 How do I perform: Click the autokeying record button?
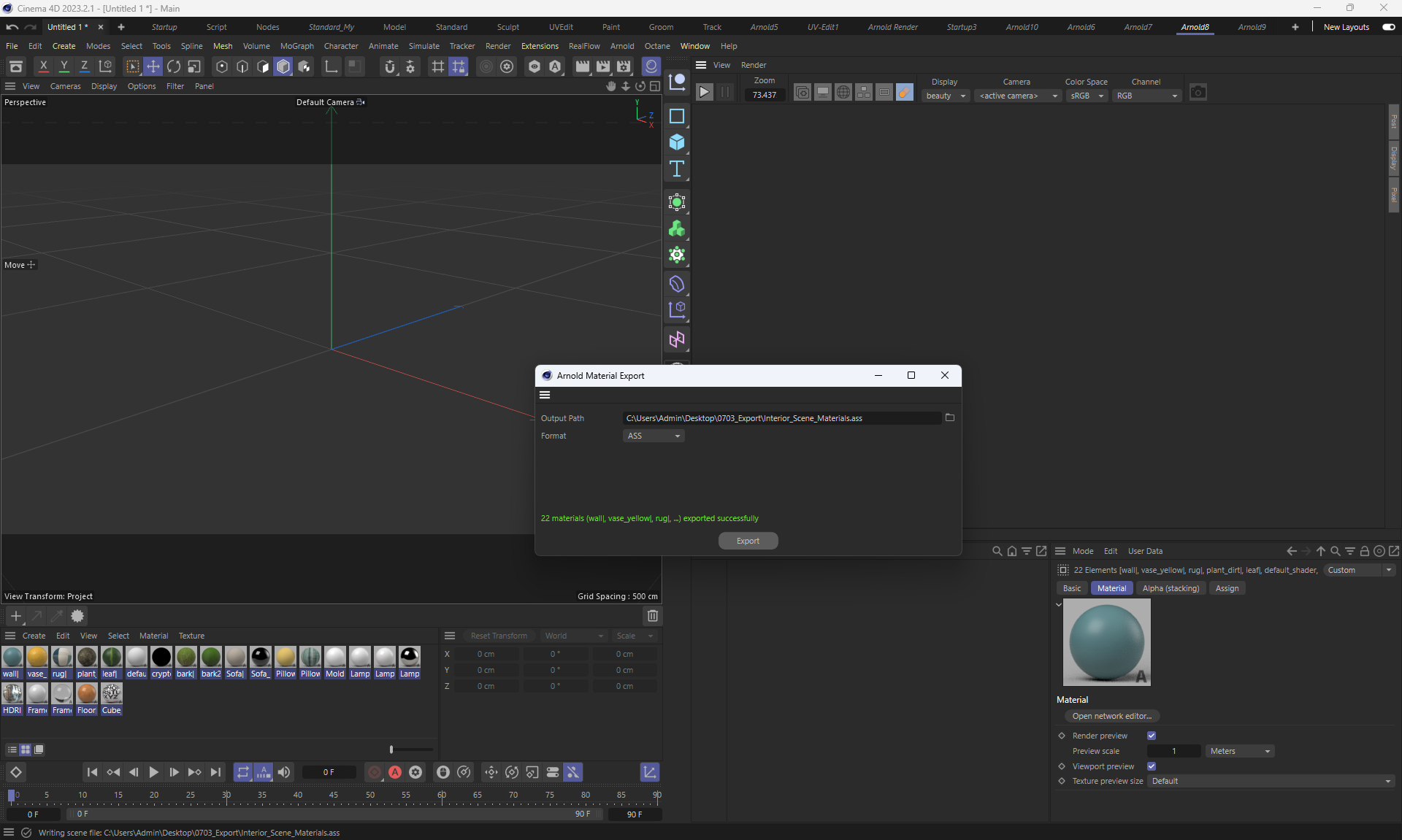pos(395,772)
